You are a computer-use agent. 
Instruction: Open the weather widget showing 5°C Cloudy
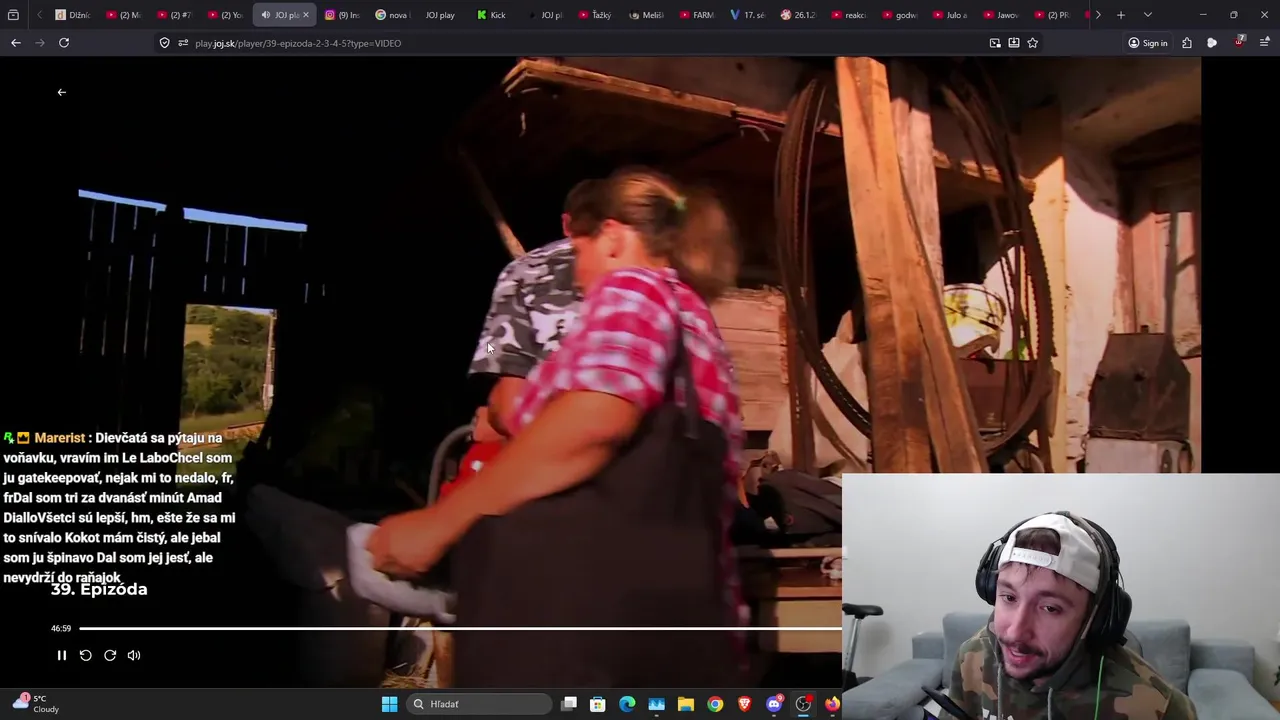click(37, 704)
